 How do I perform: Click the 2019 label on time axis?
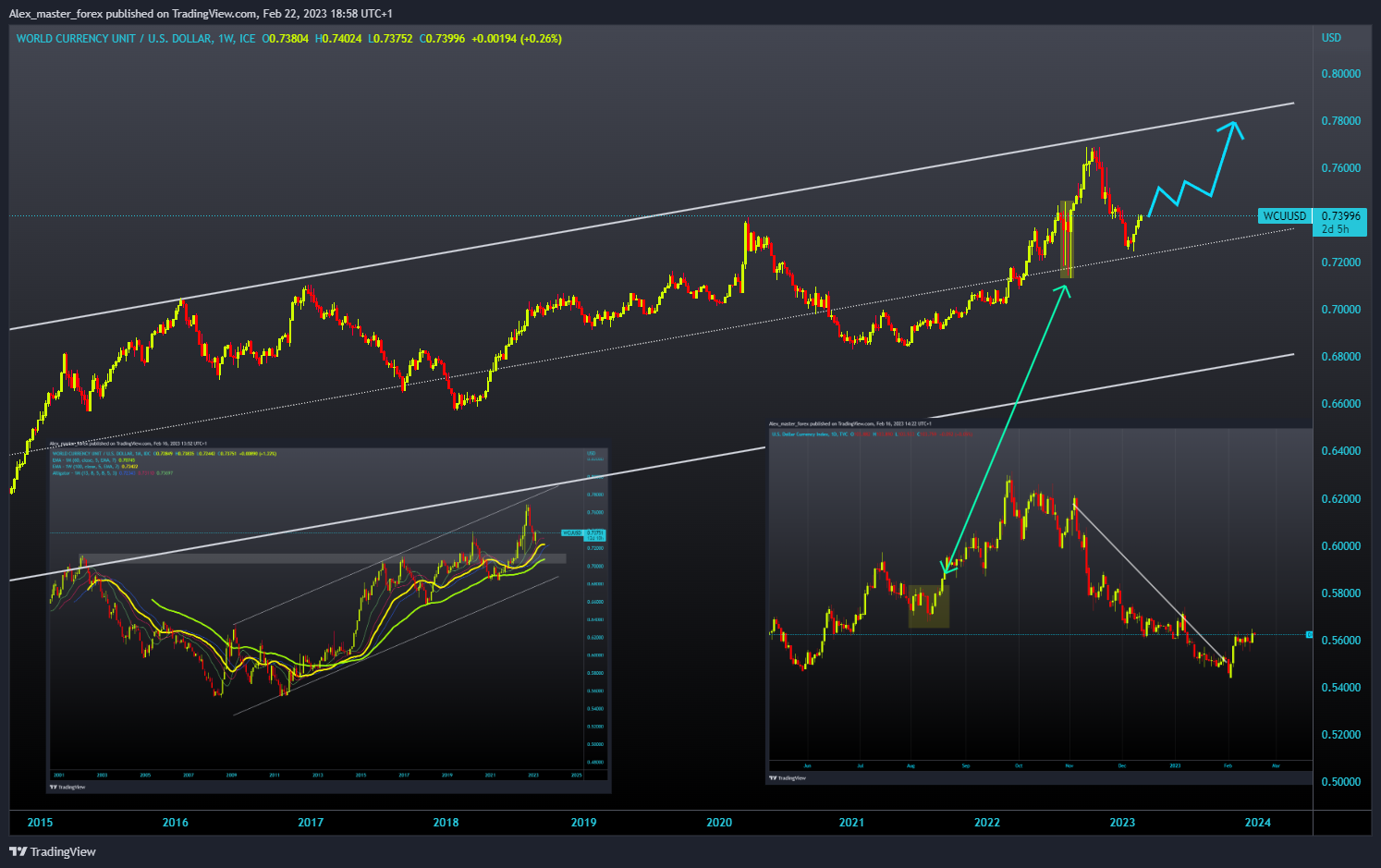(x=583, y=823)
